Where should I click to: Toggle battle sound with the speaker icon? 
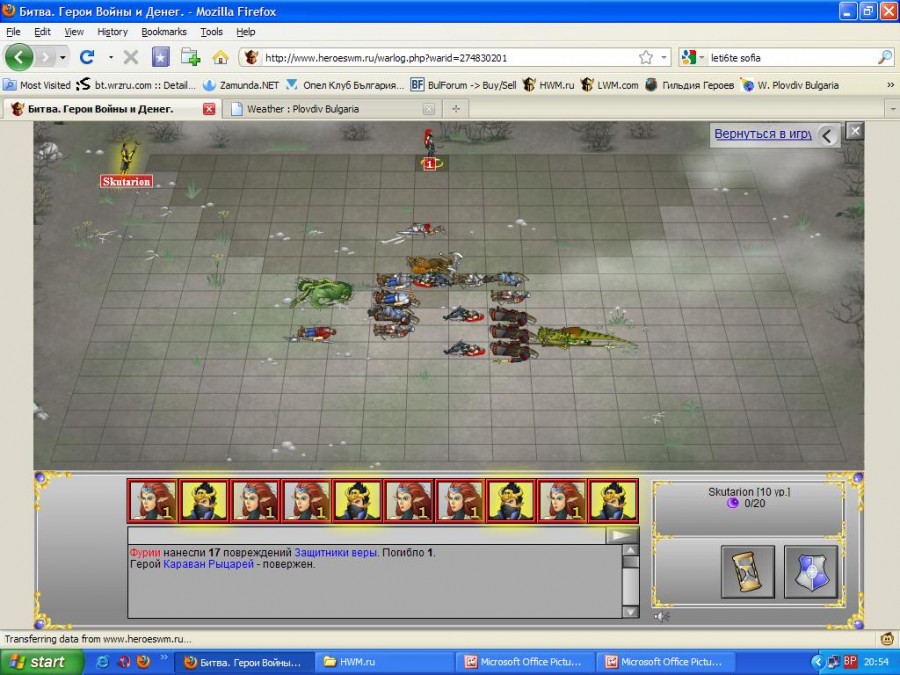pos(662,616)
